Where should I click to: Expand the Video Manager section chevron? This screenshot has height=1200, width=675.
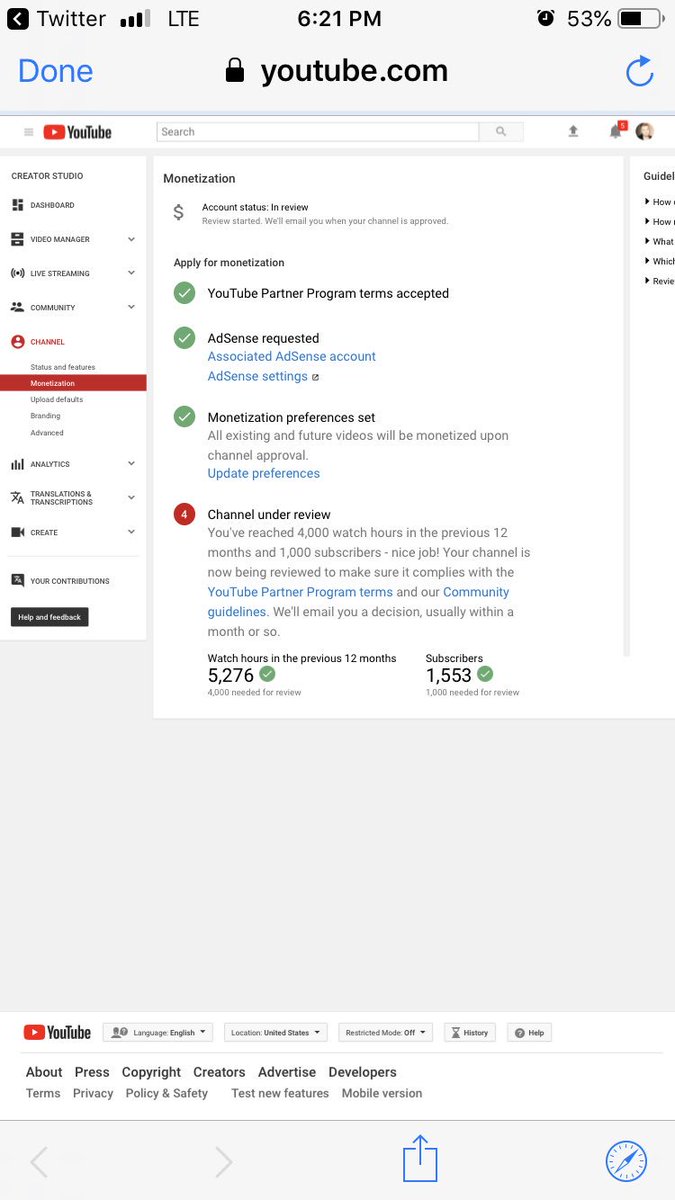131,239
